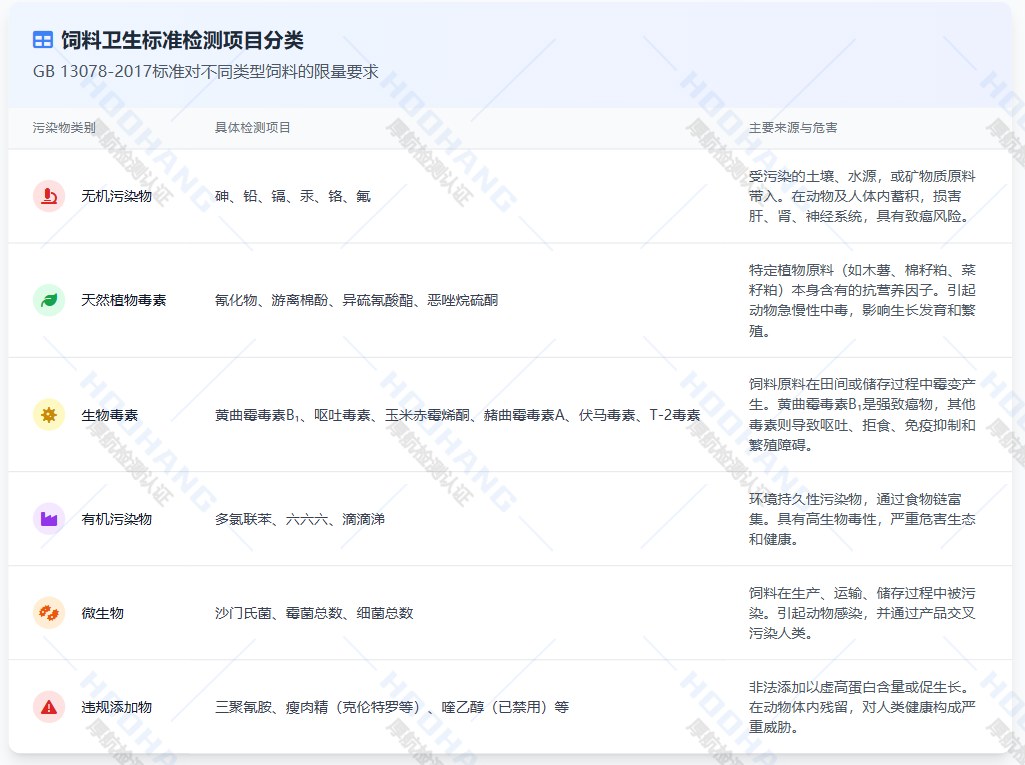The height and width of the screenshot is (765, 1025).
Task: Click the 主要来源与危害 column header
Action: point(793,128)
